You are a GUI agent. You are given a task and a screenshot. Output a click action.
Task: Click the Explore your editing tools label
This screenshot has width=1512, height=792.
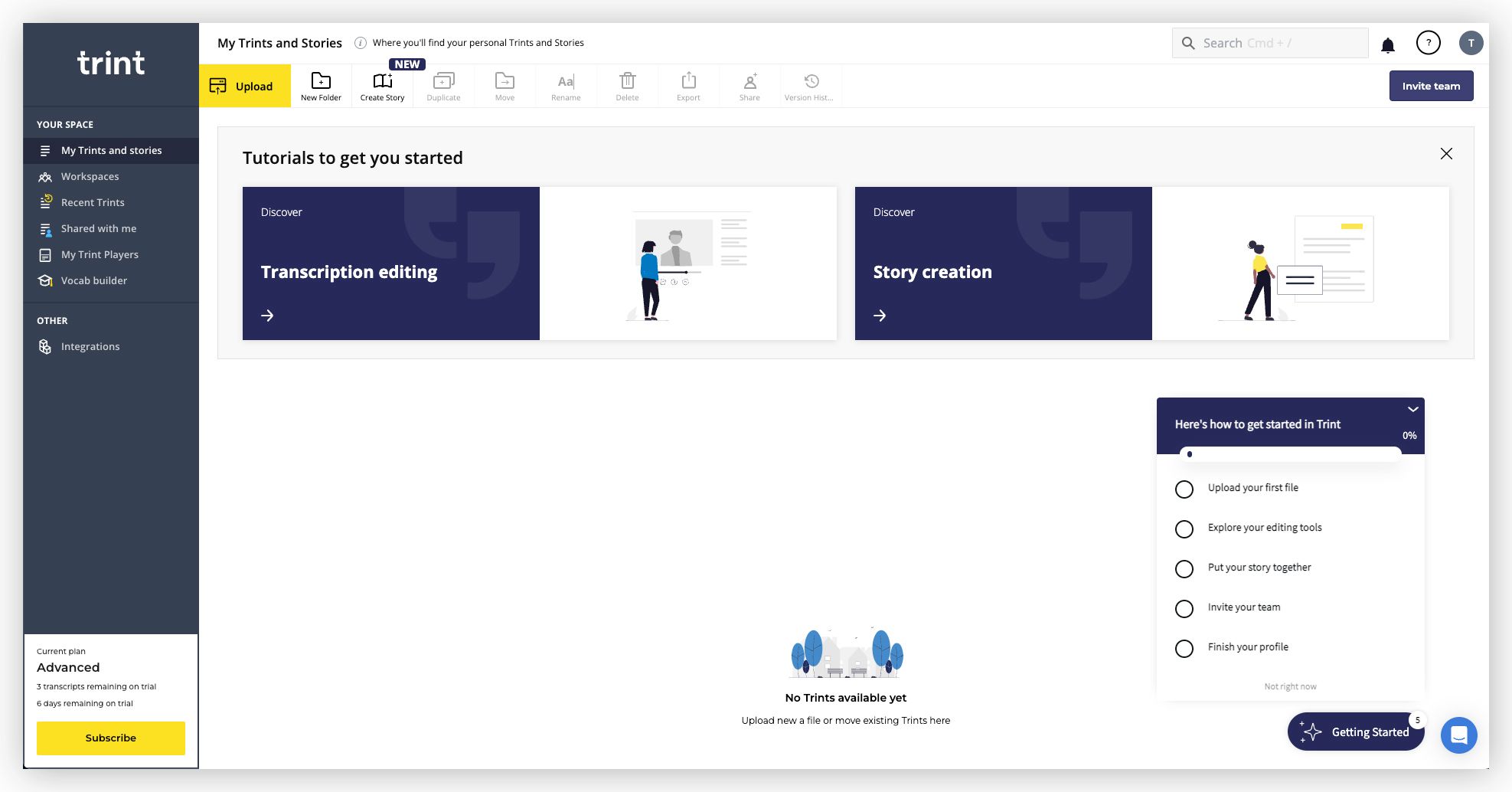click(1265, 528)
